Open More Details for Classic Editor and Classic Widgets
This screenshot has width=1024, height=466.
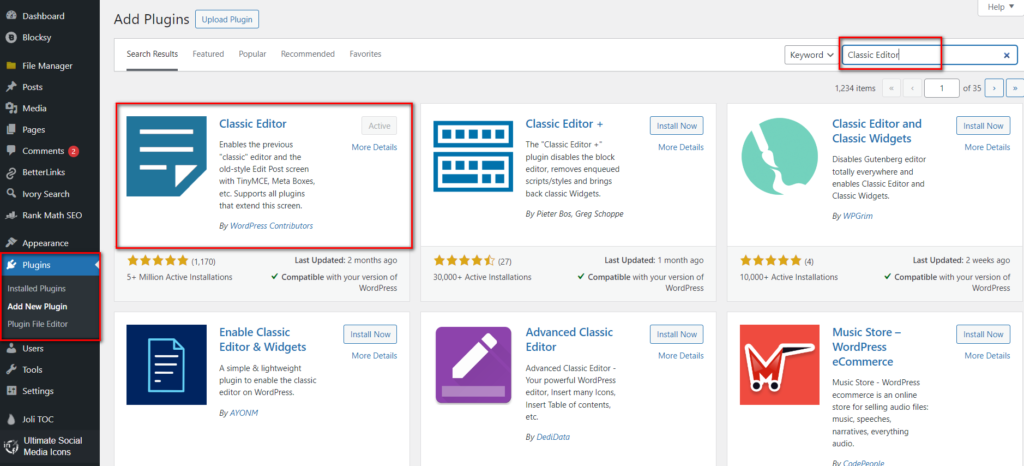[987, 148]
